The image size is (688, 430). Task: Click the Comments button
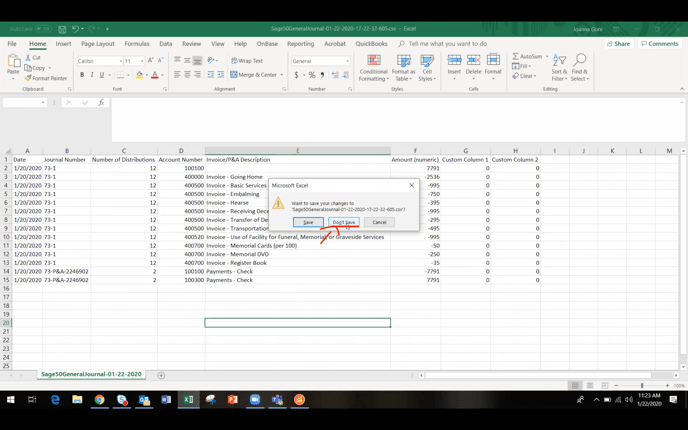click(659, 44)
